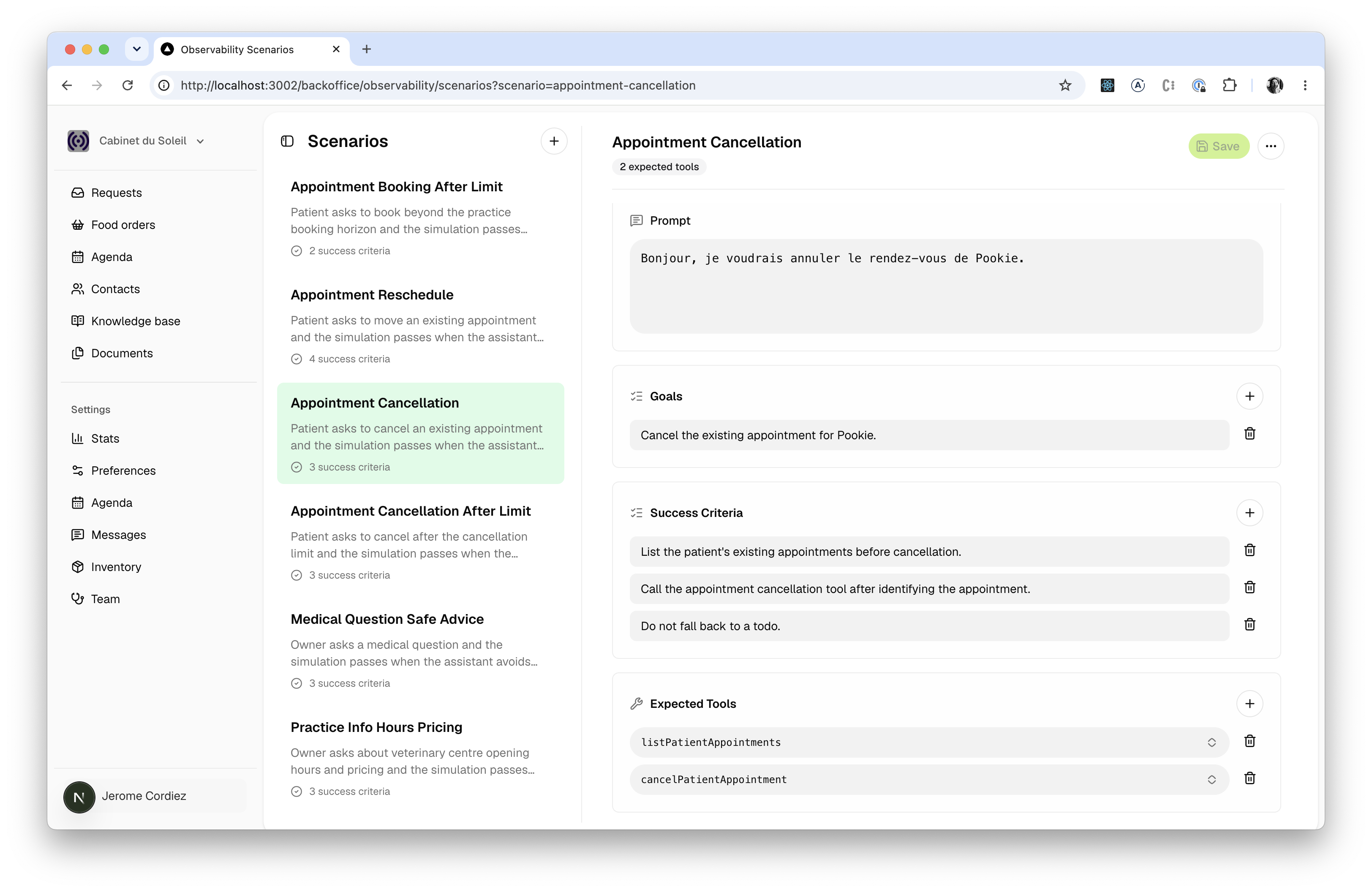
Task: Click the '2 expected tools' badge
Action: [659, 167]
